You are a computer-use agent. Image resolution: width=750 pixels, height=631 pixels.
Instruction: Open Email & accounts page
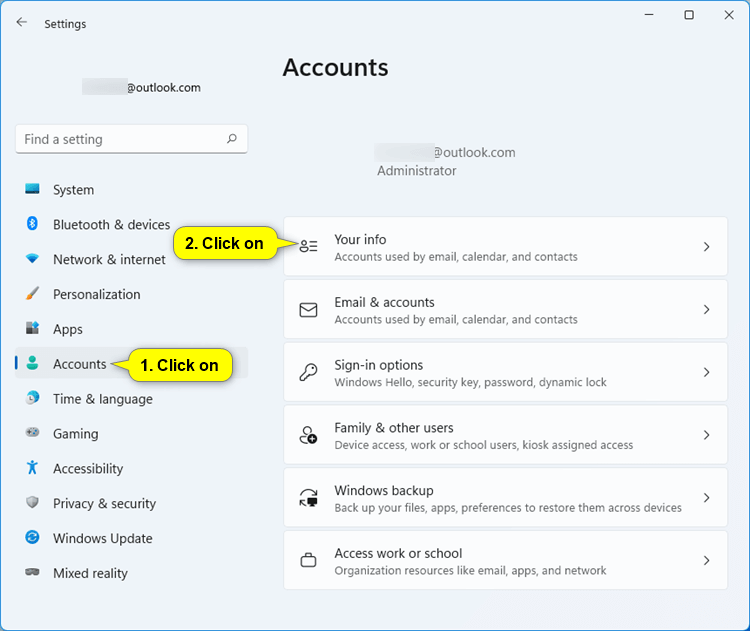[506, 310]
